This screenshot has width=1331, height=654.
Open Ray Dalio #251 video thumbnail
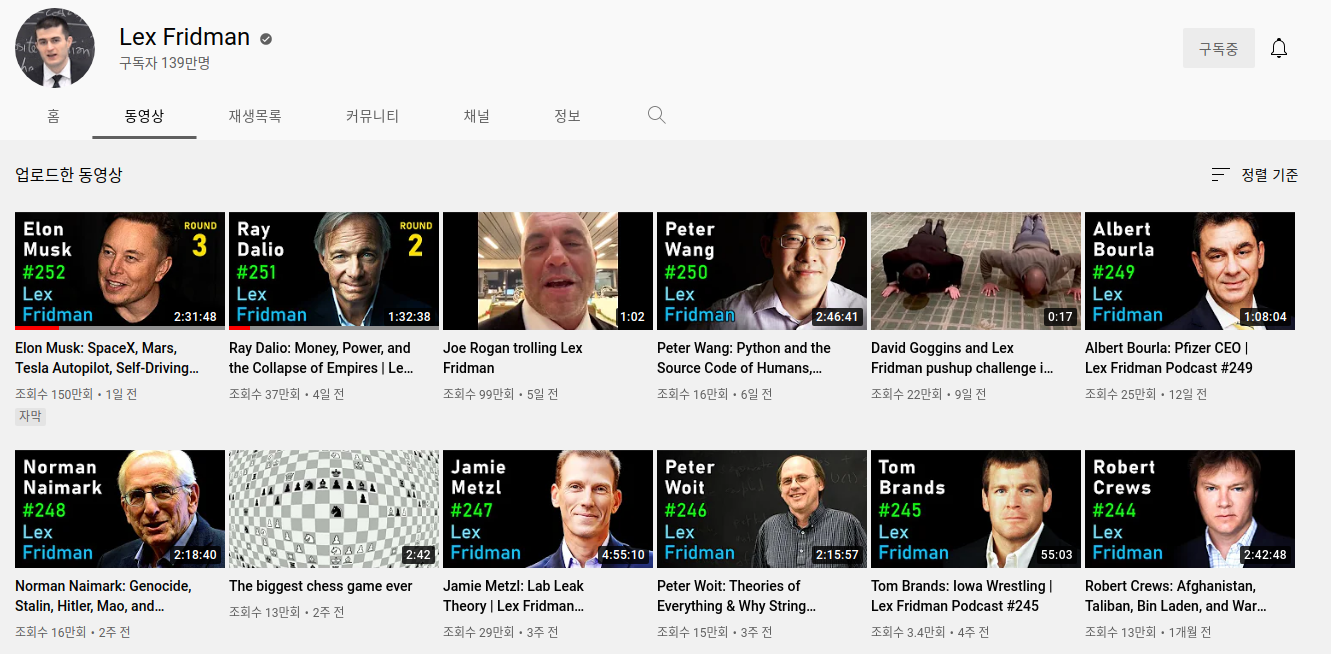pos(334,271)
